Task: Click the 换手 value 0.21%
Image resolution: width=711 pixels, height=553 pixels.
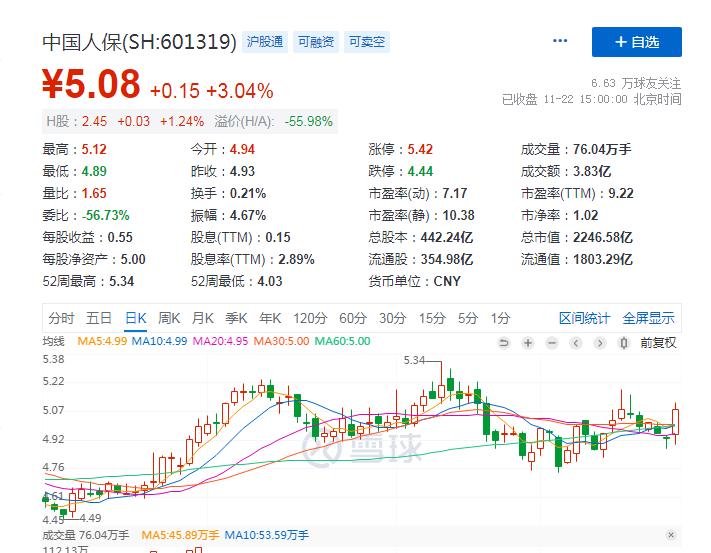Action: (x=248, y=193)
